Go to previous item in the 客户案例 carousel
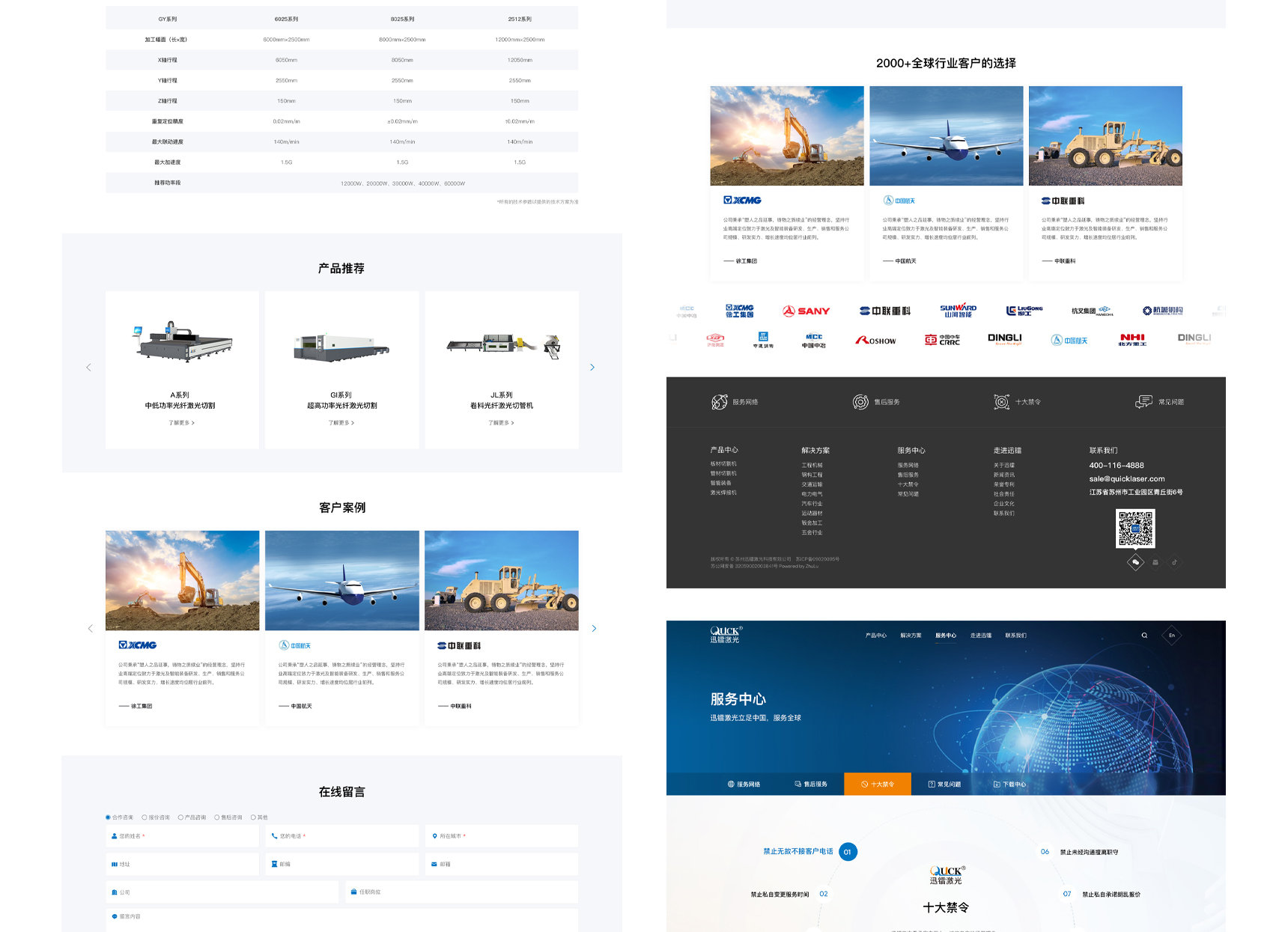The width and height of the screenshot is (1288, 932). coord(91,628)
